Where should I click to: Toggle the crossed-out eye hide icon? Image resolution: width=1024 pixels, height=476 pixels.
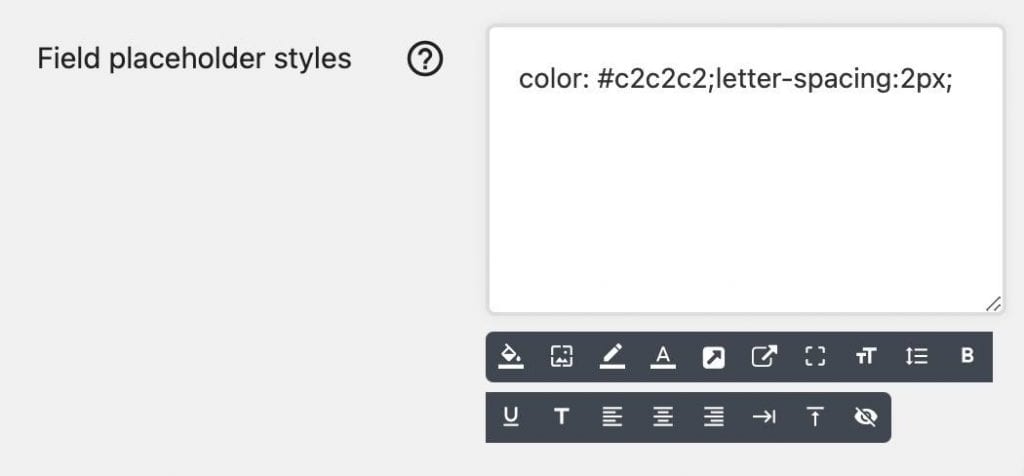point(866,417)
